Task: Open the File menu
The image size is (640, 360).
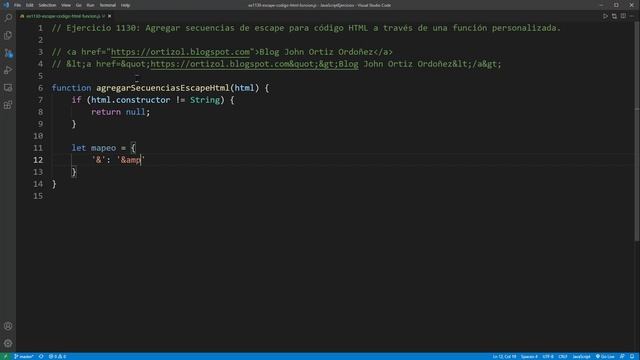Action: (x=17, y=5)
